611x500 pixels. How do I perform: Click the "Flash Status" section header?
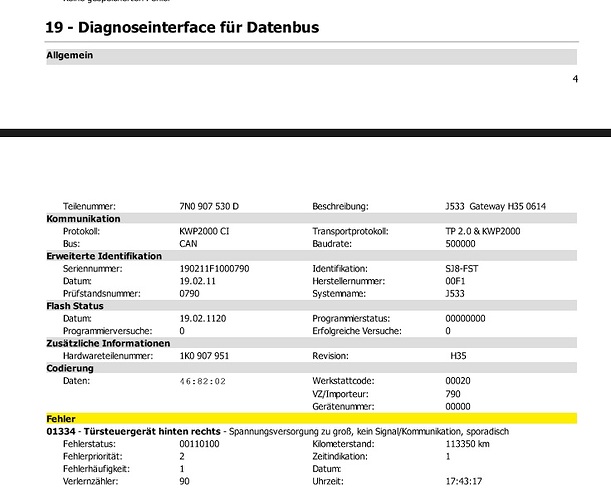coord(311,306)
